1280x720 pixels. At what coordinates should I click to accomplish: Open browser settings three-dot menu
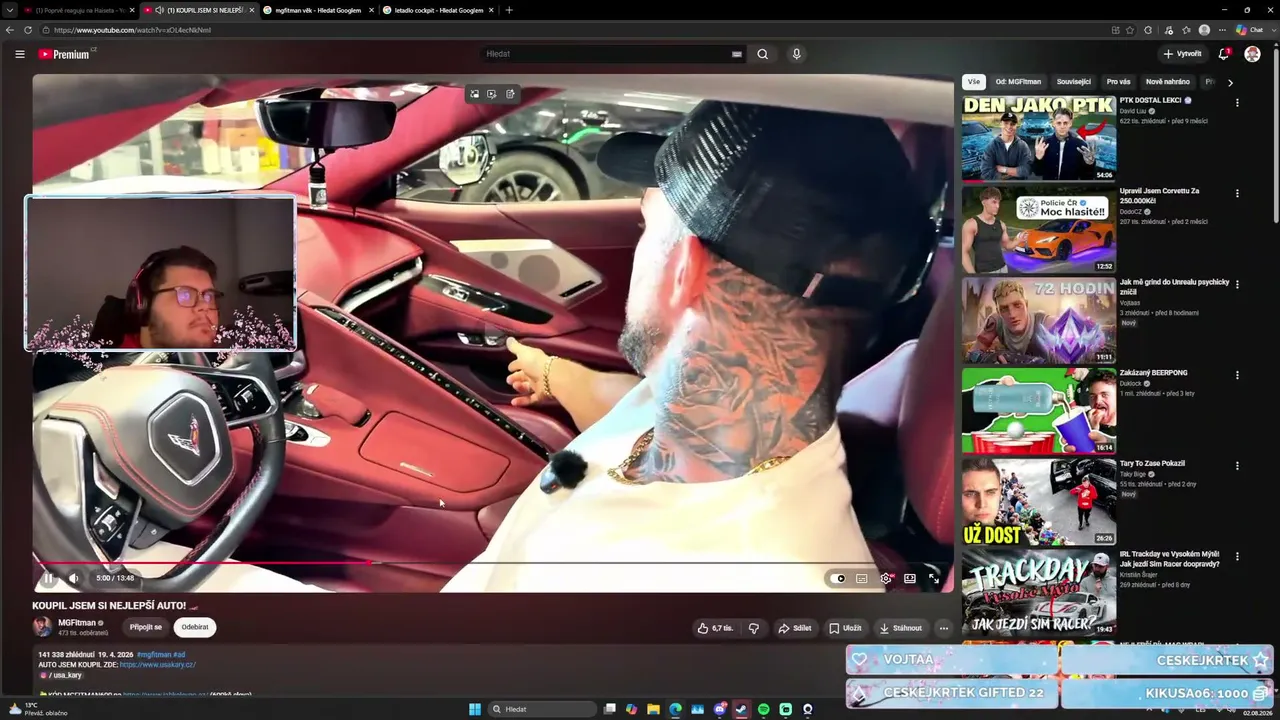[1222, 30]
